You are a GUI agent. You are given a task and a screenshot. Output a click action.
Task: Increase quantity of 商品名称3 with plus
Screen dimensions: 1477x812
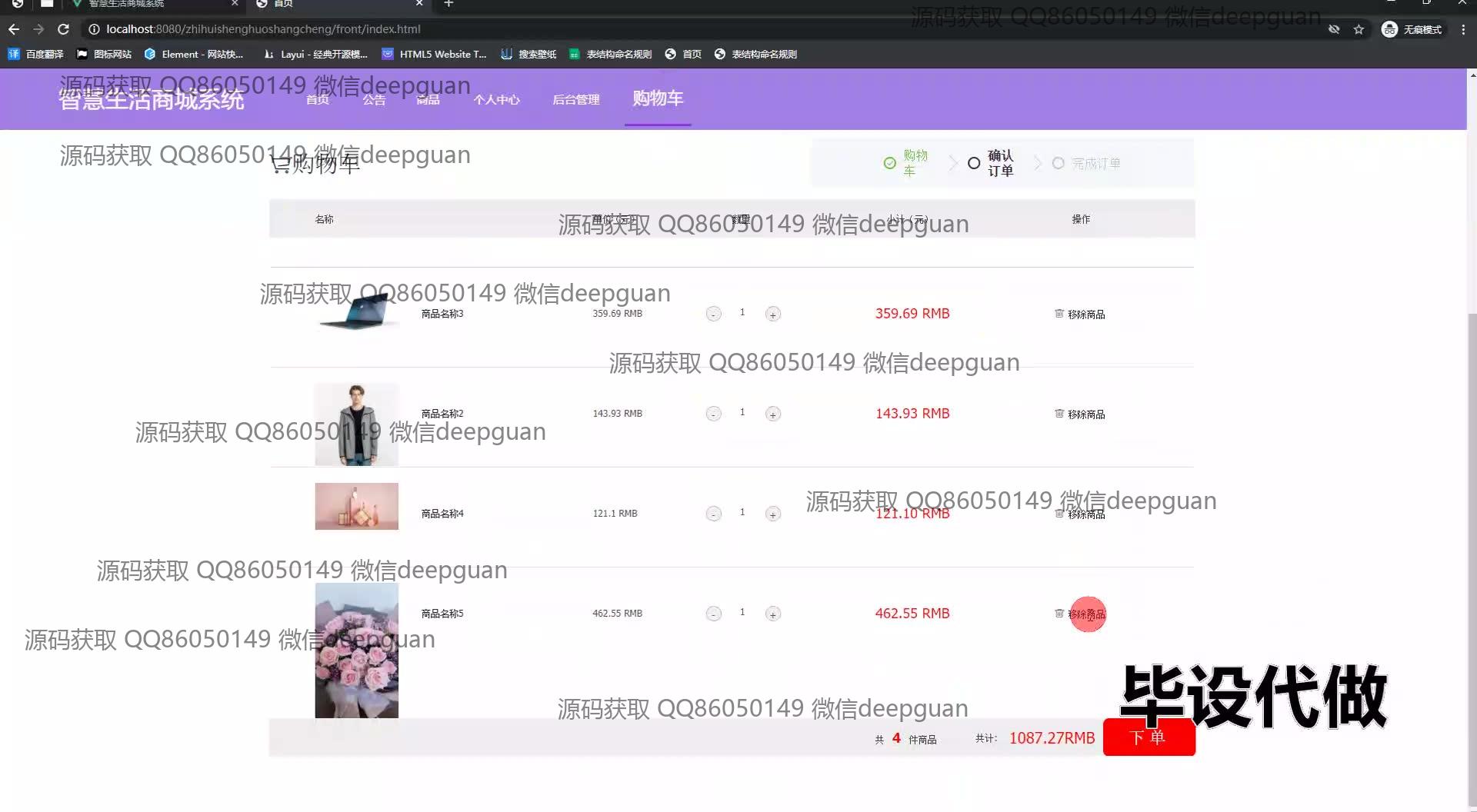(772, 314)
